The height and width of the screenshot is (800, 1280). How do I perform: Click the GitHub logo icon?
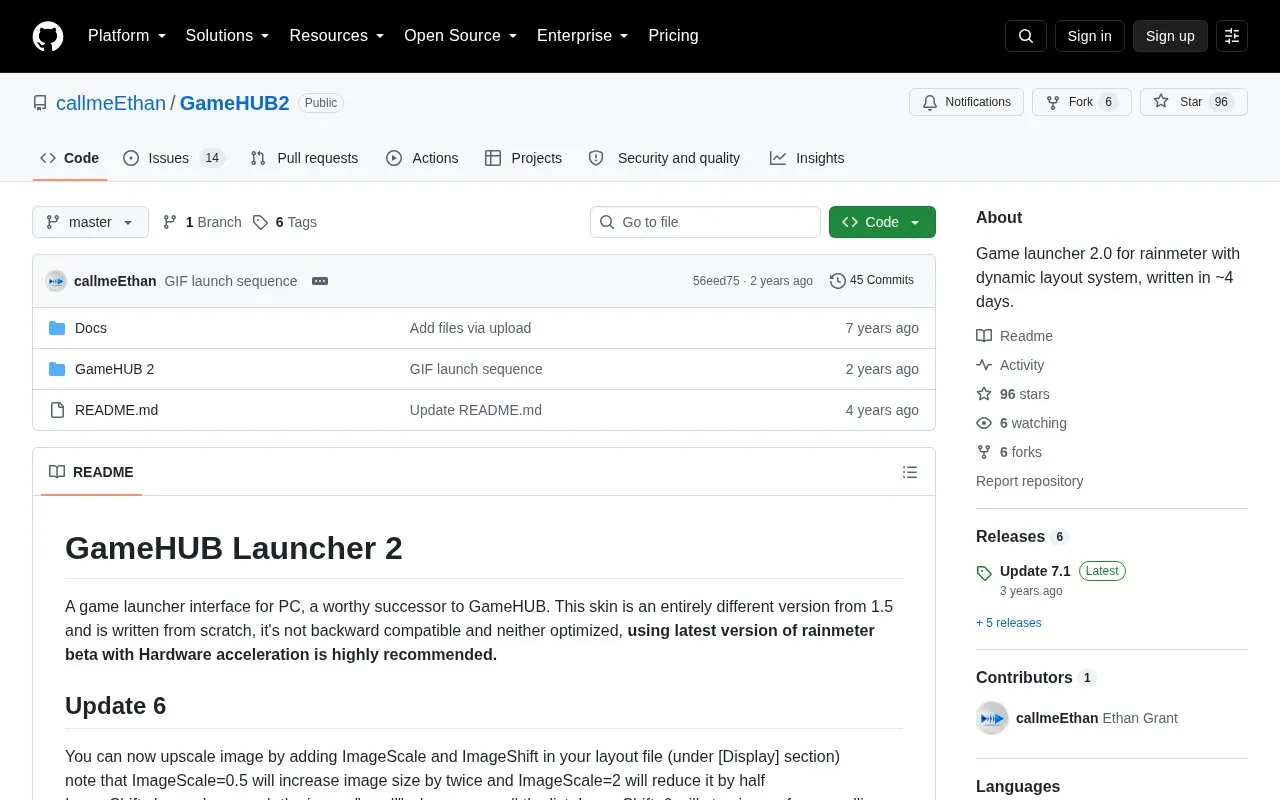tap(48, 36)
